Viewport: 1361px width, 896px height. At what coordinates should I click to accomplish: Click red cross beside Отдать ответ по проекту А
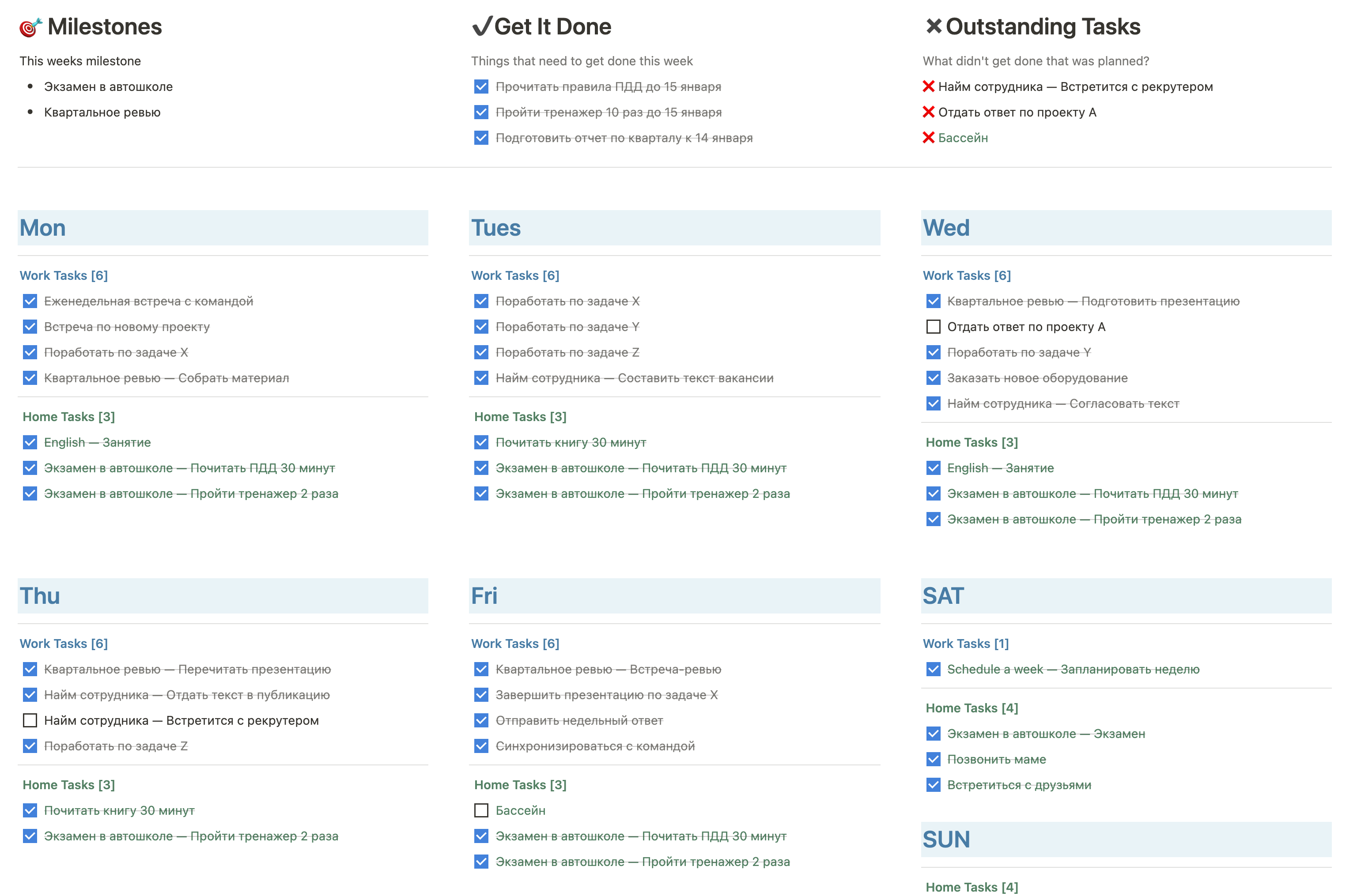tap(928, 112)
